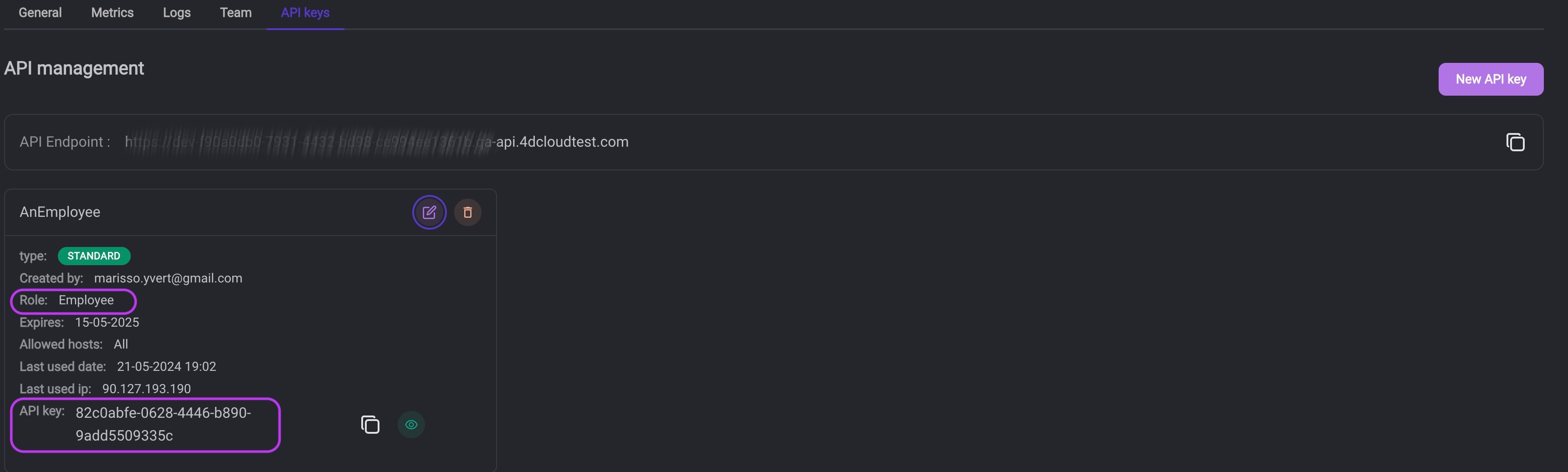Click the last used IP 90.127.193.190
The height and width of the screenshot is (472, 1568).
click(146, 389)
